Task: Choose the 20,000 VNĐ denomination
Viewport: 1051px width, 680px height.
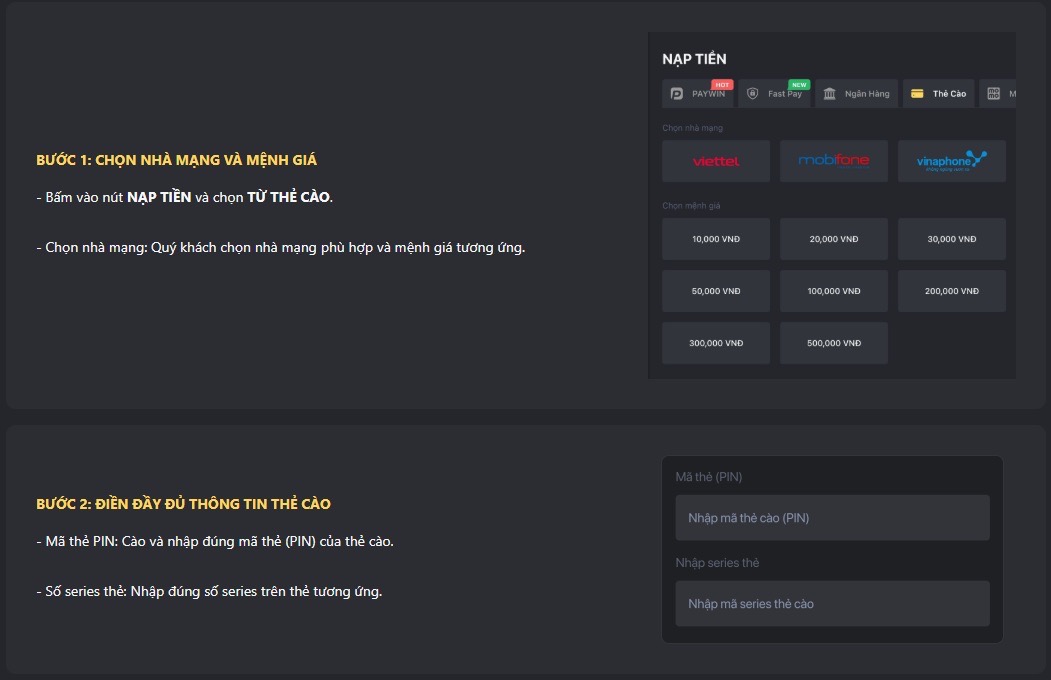Action: 834,239
